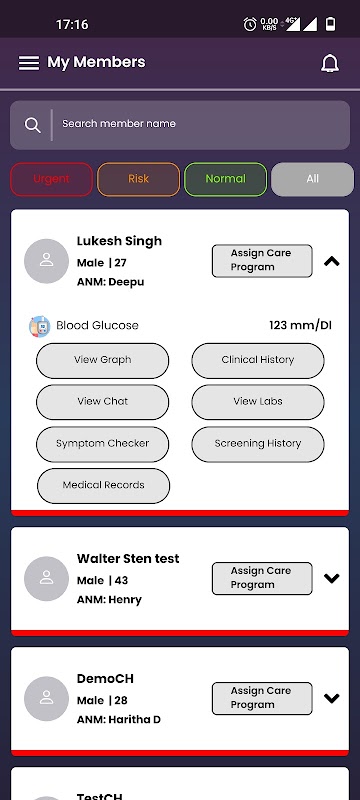Viewport: 360px width, 800px height.
Task: Open View Graph for Blood Glucose
Action: click(102, 360)
